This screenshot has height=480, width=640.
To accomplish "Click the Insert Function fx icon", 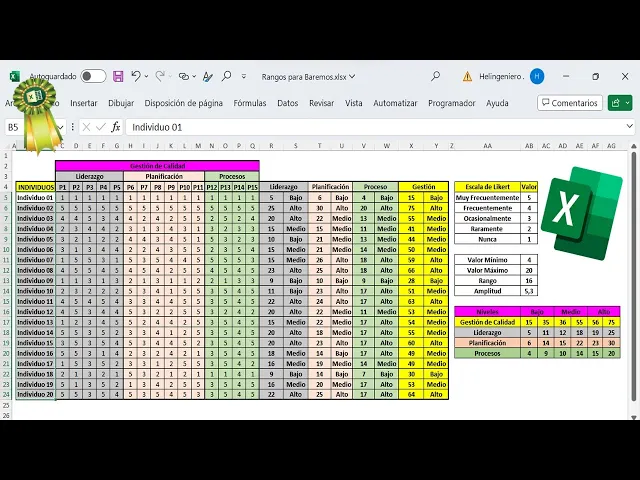I will 116,127.
